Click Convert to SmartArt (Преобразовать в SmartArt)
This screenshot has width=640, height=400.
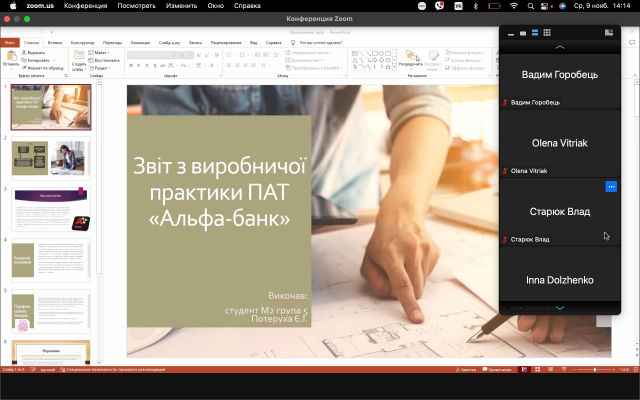[314, 68]
